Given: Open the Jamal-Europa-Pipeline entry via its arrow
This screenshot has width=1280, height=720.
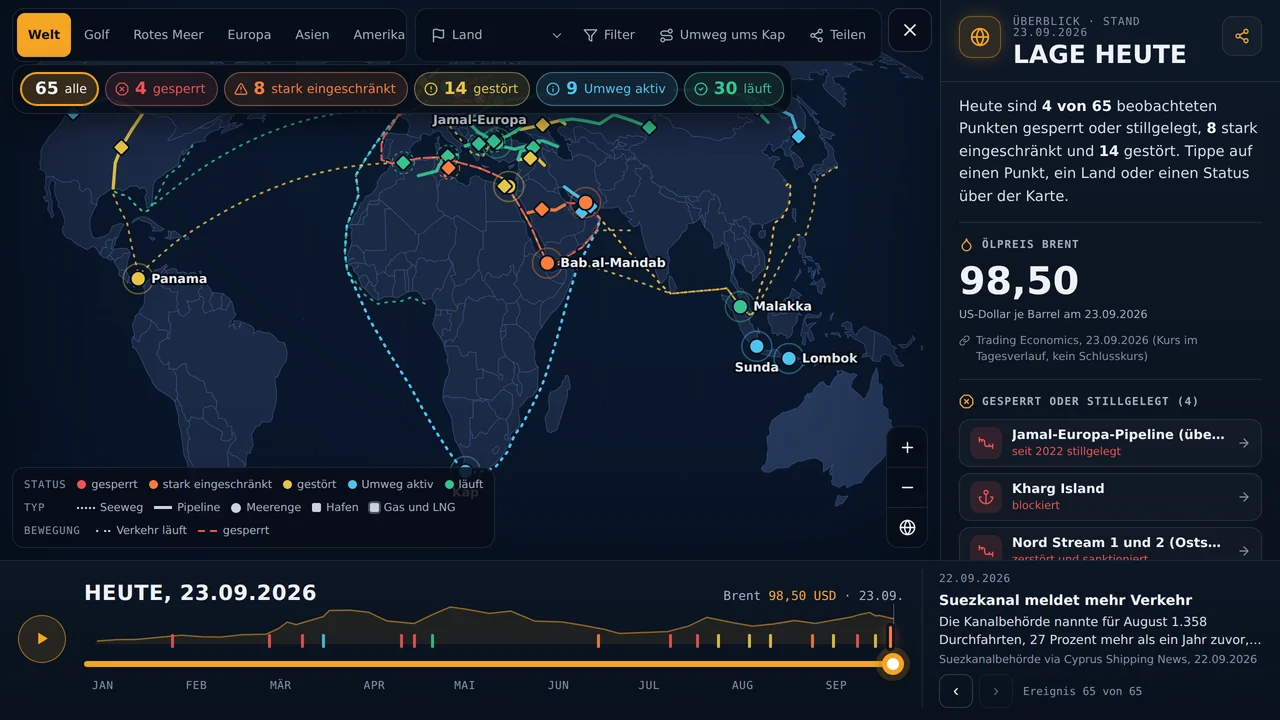Looking at the screenshot, I should [x=1244, y=443].
